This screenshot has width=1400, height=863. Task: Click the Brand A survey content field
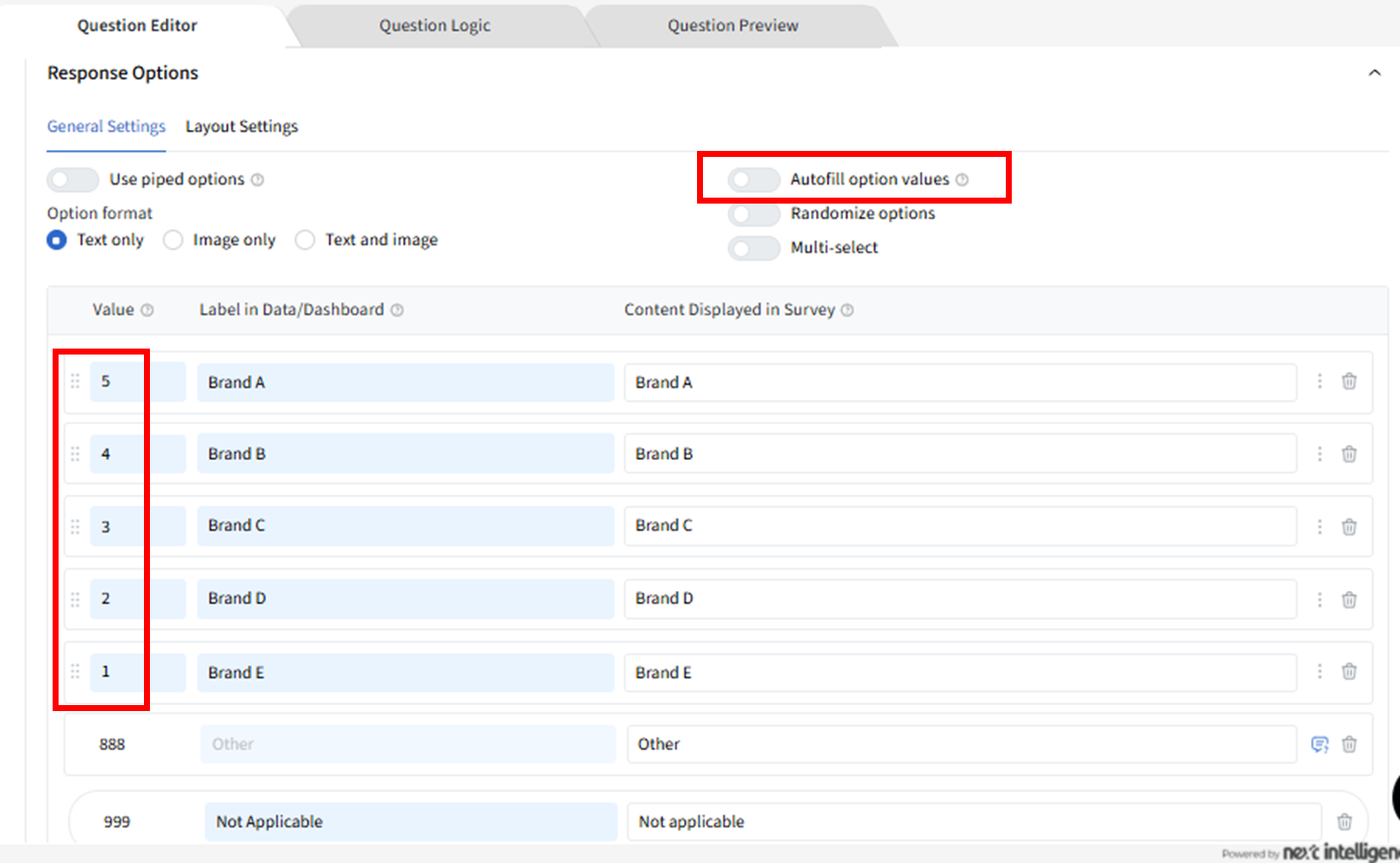959,382
